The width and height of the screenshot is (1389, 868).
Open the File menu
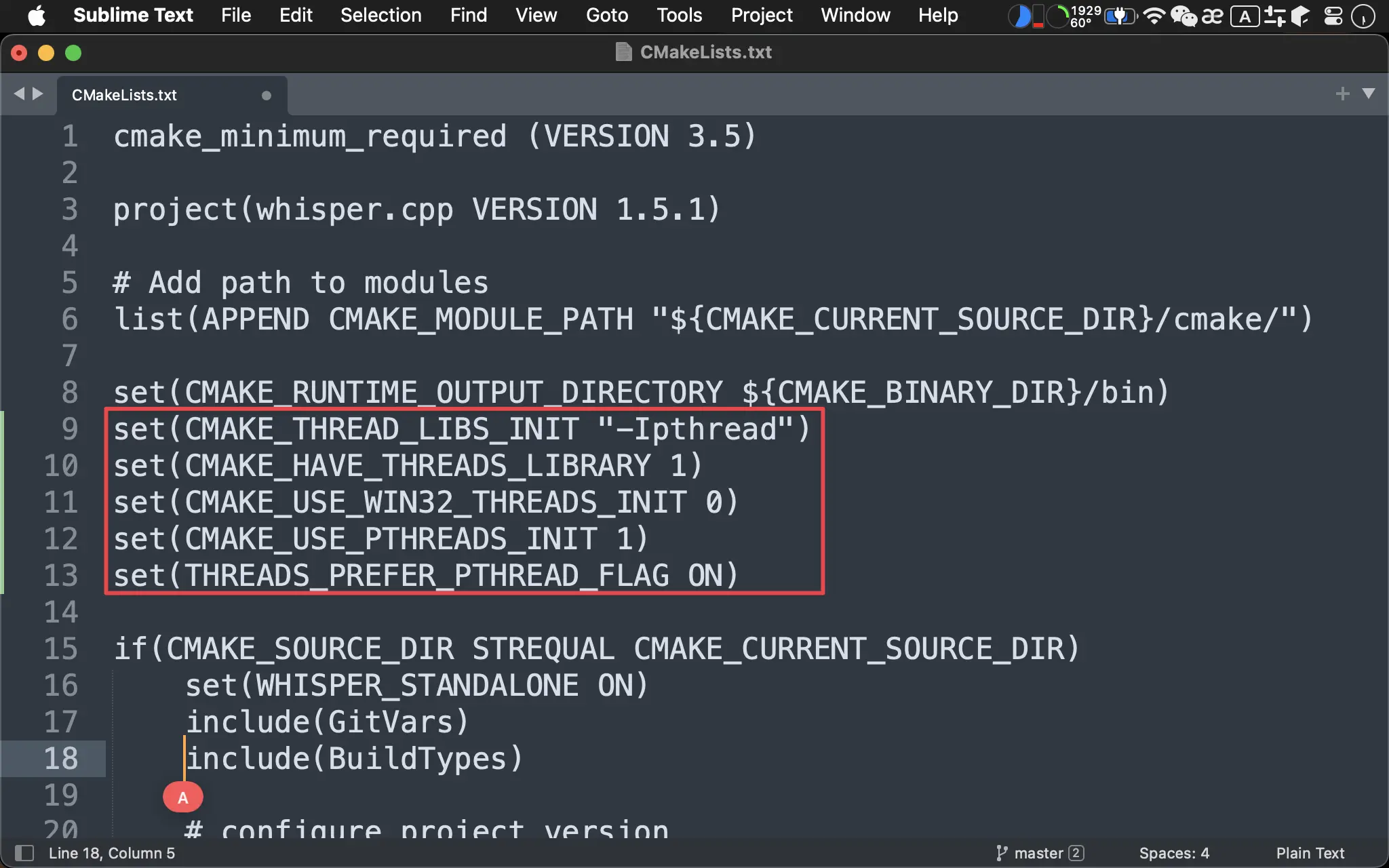click(x=236, y=15)
